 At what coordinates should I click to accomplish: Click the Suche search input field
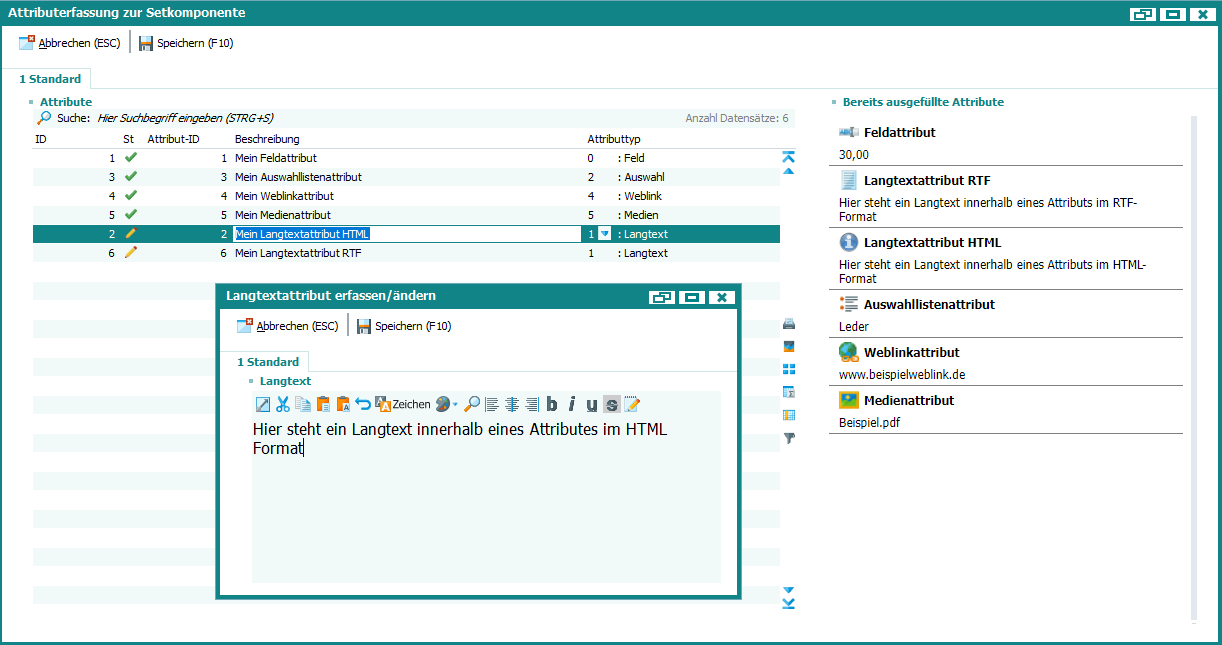[300, 118]
